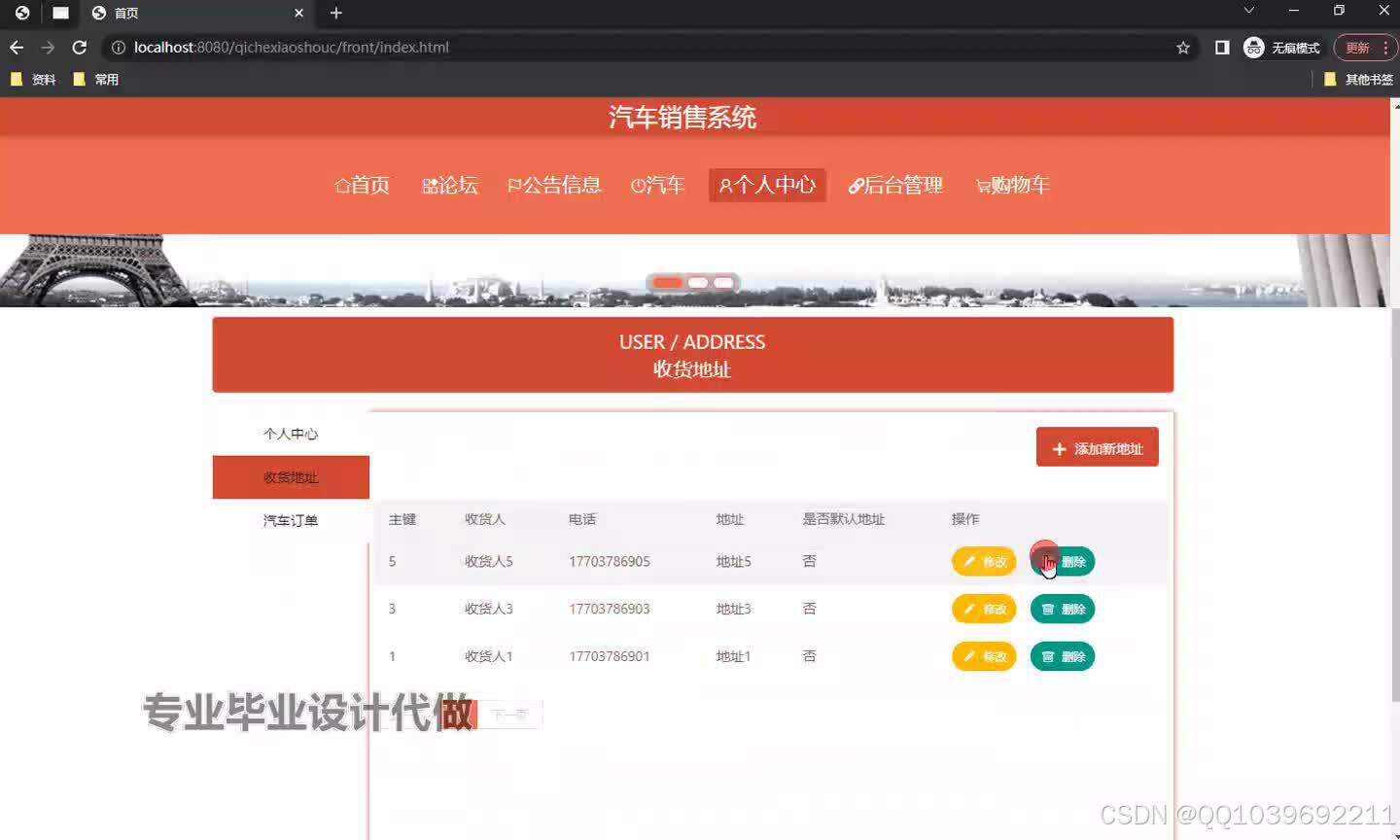The height and width of the screenshot is (840, 1400).
Task: Click the phone number 17703786903
Action: tap(610, 609)
